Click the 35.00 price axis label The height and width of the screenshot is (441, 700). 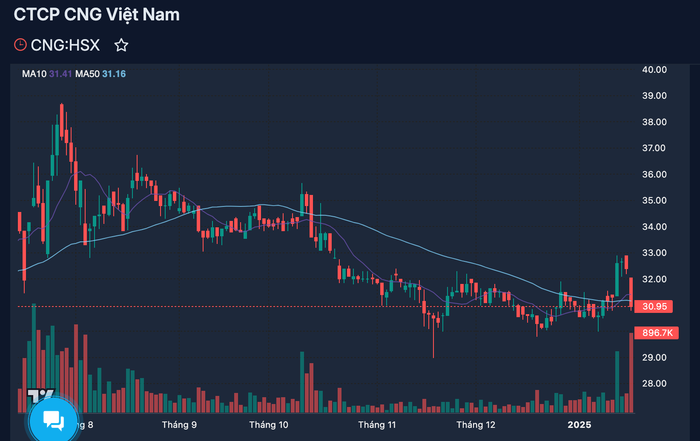pos(654,200)
